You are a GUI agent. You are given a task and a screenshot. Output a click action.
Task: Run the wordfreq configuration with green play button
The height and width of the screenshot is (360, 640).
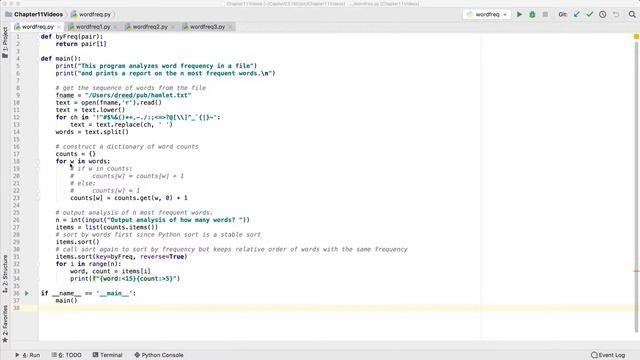click(x=519, y=14)
